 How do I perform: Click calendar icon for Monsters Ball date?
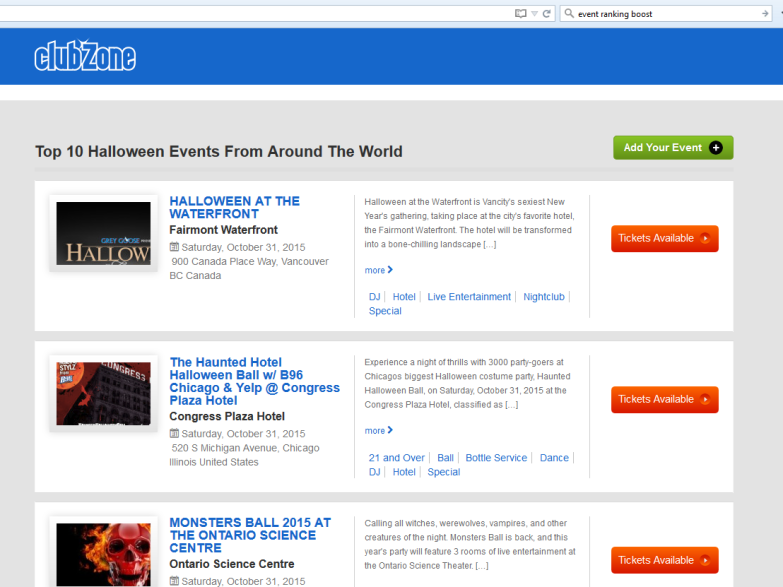click(x=174, y=581)
